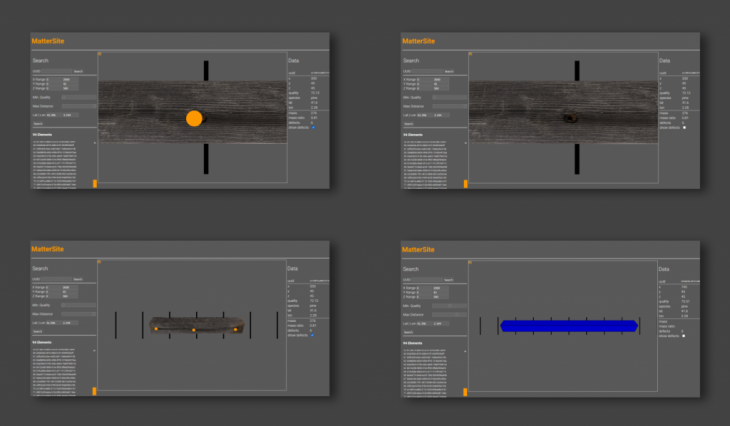730x426 pixels.
Task: Enable show defects in the blue beam view
Action: click(684, 337)
